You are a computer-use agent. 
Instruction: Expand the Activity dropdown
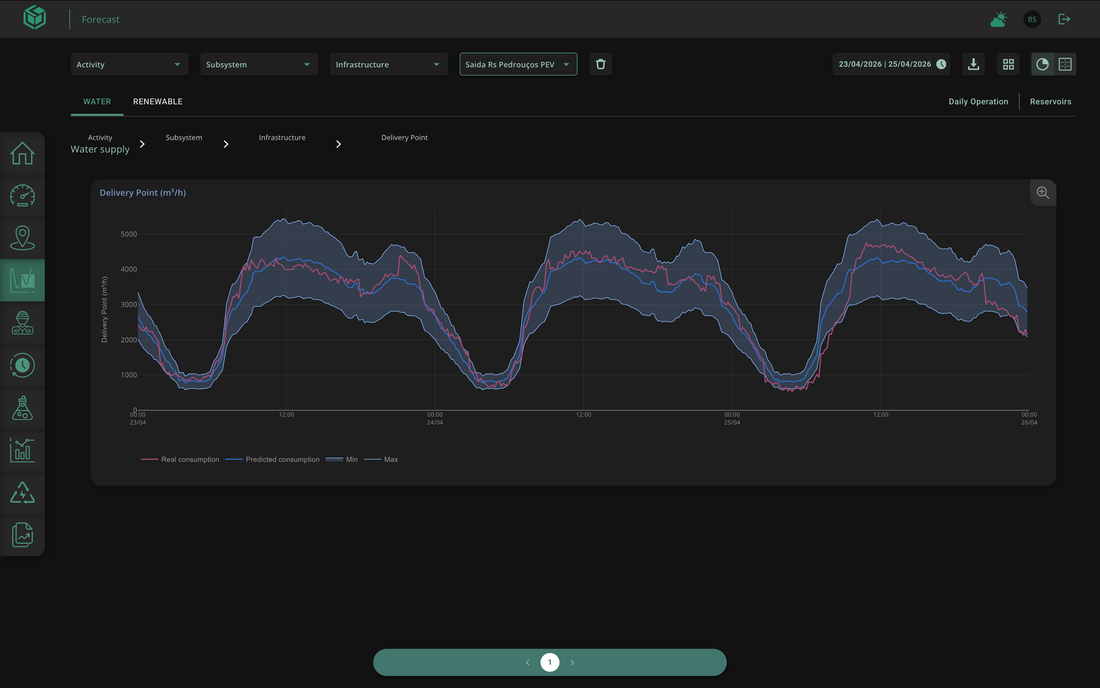click(129, 65)
